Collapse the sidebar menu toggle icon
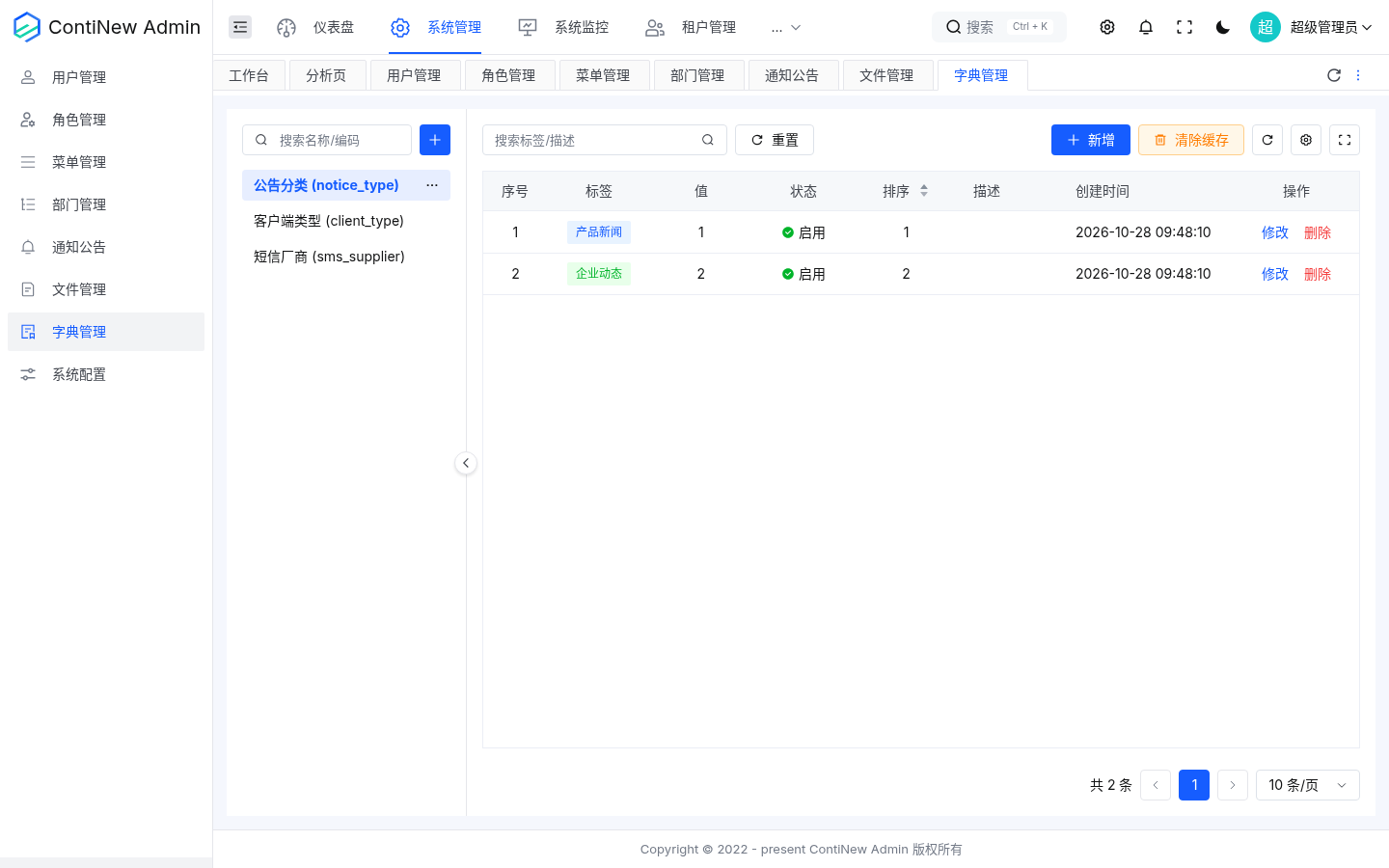Viewport: 1389px width, 868px height. pyautogui.click(x=240, y=27)
